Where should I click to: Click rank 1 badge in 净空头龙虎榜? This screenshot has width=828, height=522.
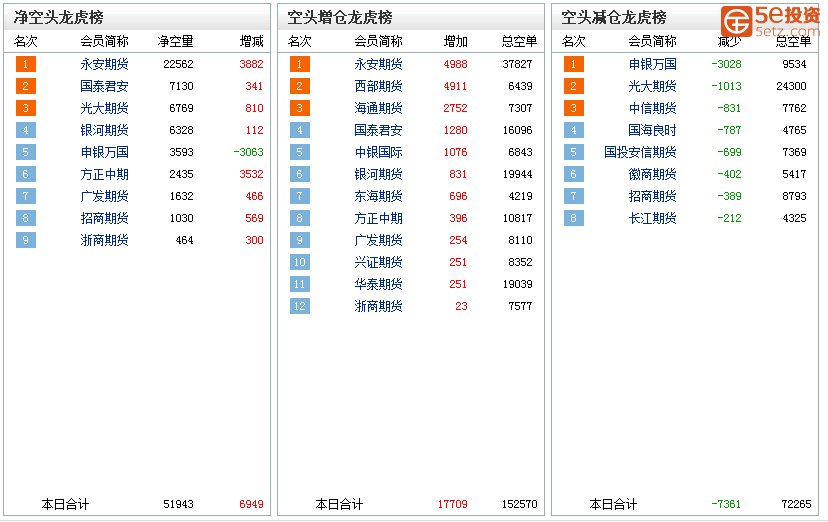(25, 64)
